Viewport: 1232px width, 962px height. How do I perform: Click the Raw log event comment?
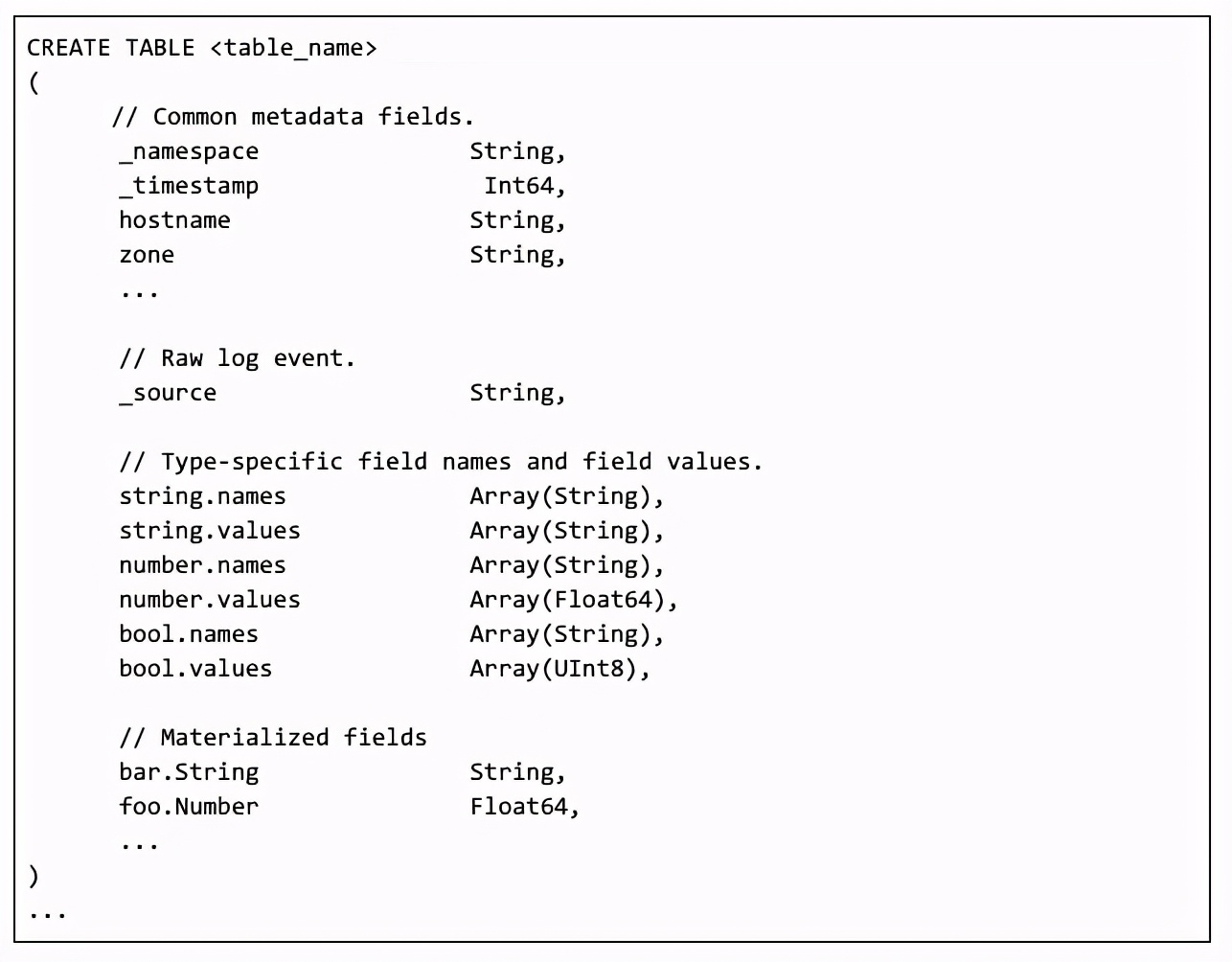pos(238,358)
